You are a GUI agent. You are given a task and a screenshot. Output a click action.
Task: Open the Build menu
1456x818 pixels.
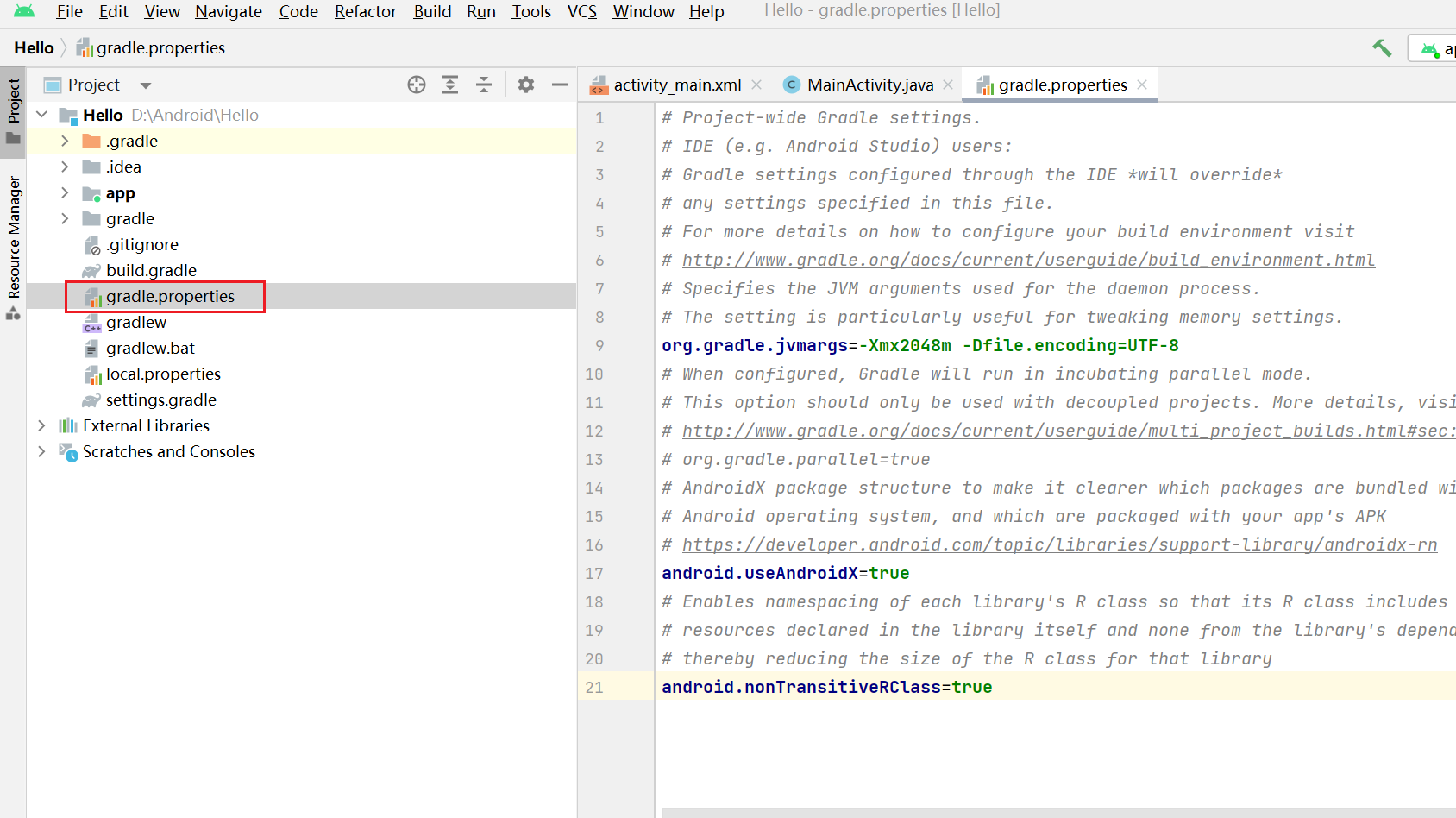point(432,11)
